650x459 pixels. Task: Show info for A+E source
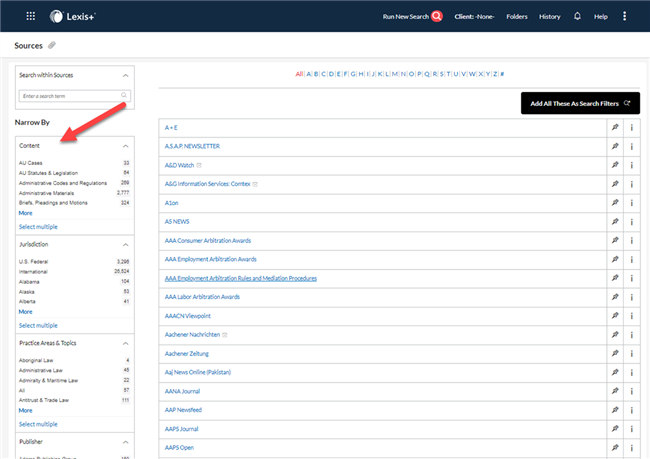pos(632,127)
